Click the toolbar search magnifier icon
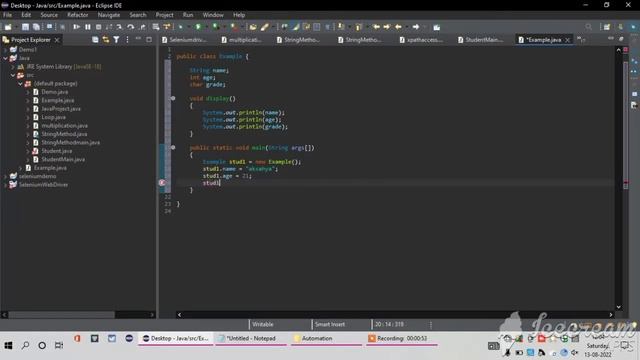The width and height of the screenshot is (640, 360). click(588, 27)
